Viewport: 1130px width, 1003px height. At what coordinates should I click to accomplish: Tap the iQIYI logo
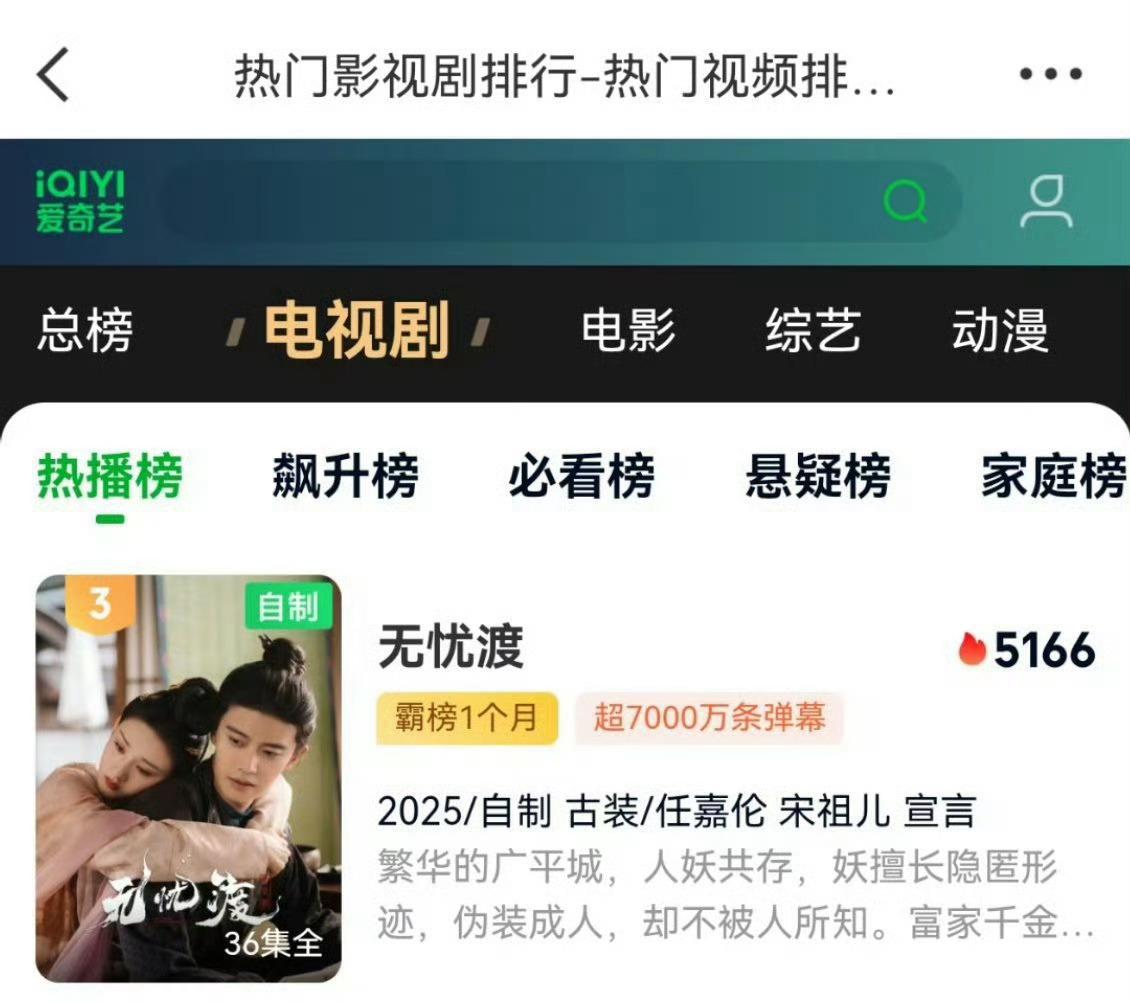[x=80, y=202]
